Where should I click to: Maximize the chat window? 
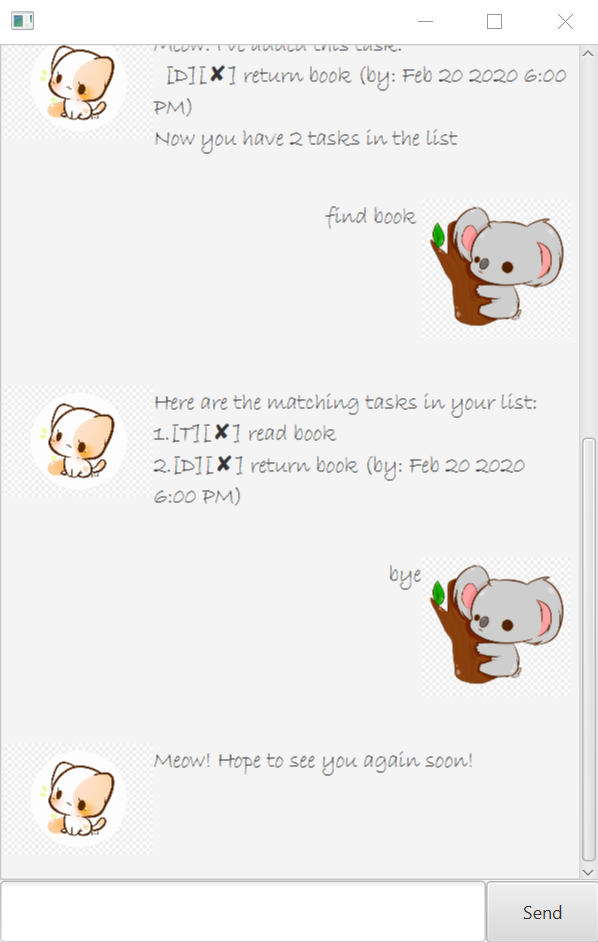point(495,22)
